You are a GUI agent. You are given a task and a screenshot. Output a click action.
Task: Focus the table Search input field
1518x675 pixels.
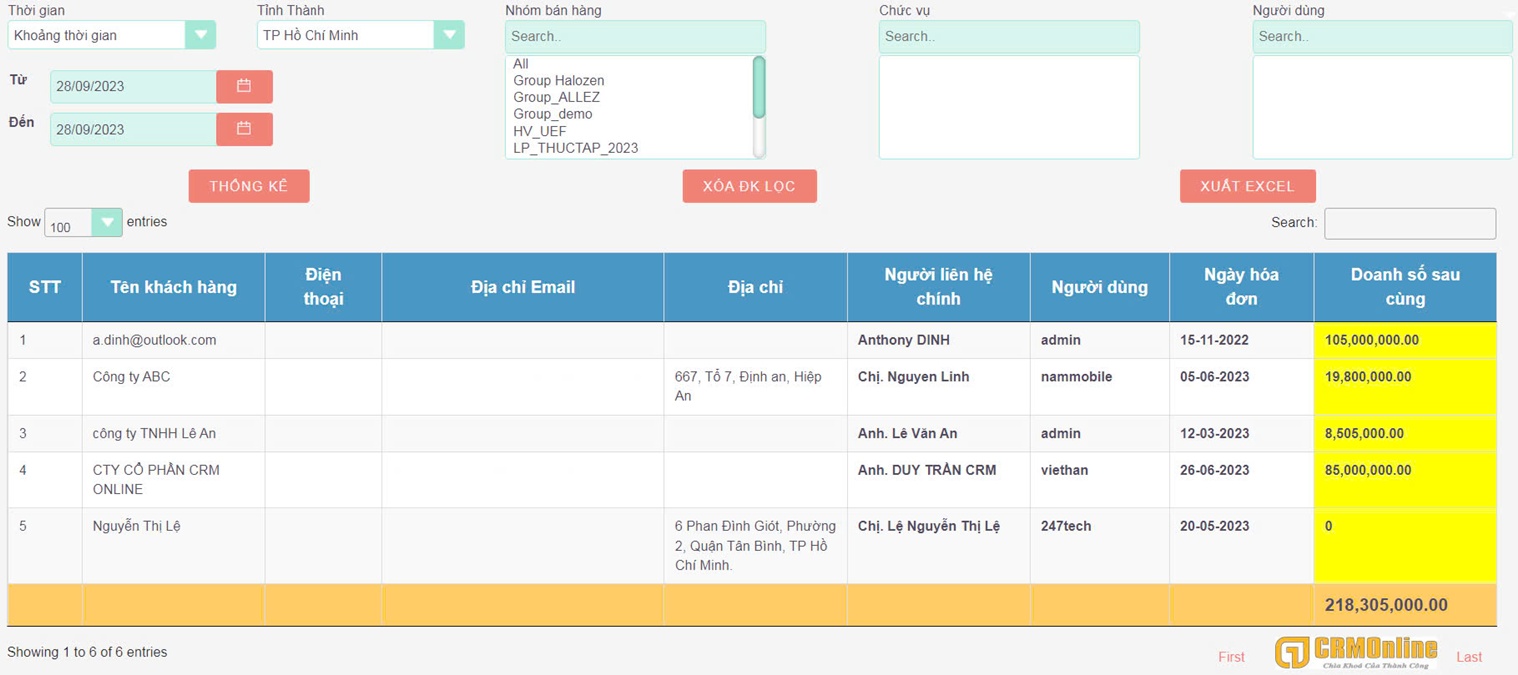coord(1409,223)
